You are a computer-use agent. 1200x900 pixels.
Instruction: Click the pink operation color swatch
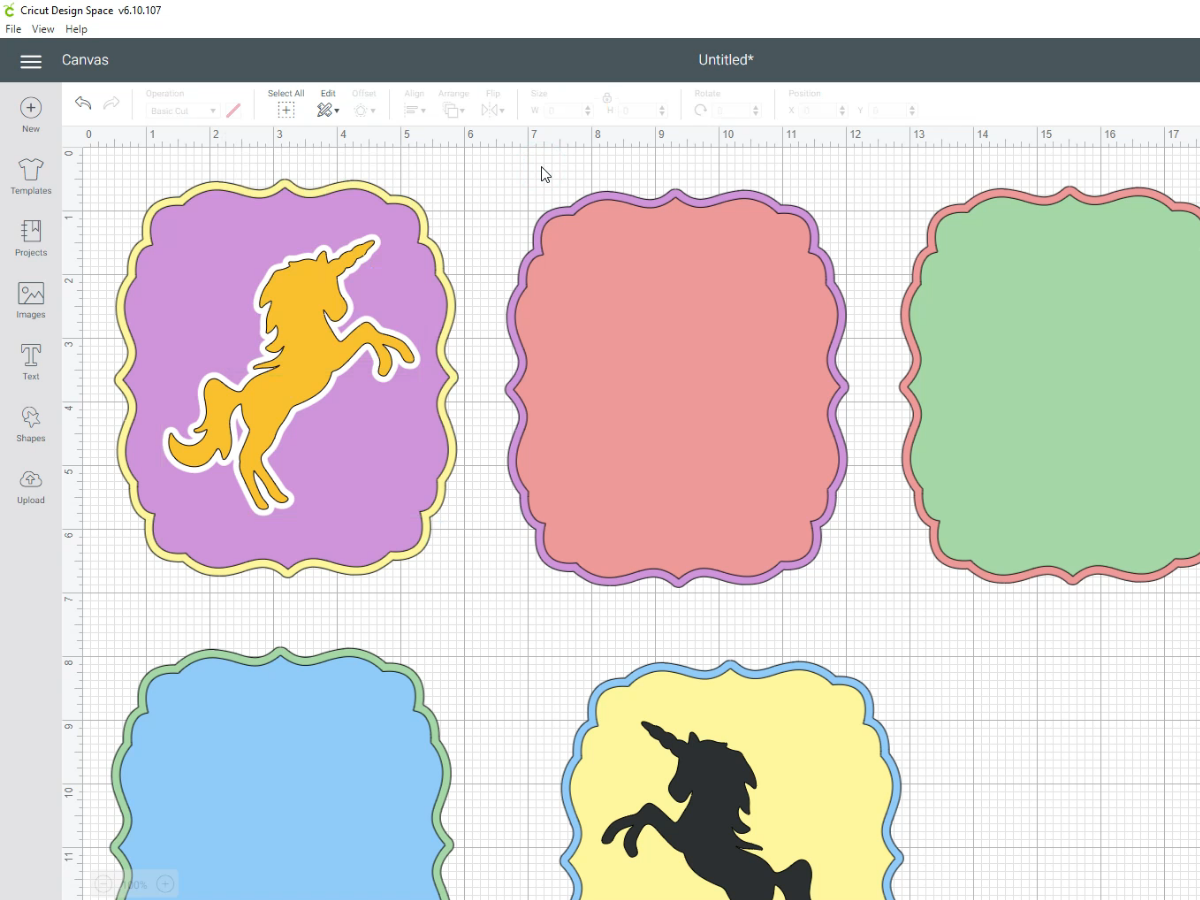point(233,111)
